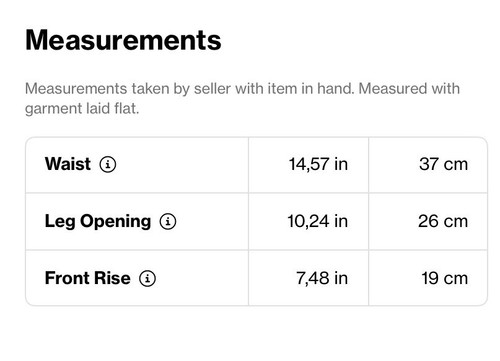The image size is (500, 361).
Task: Click the Measurements heading
Action: 123,40
